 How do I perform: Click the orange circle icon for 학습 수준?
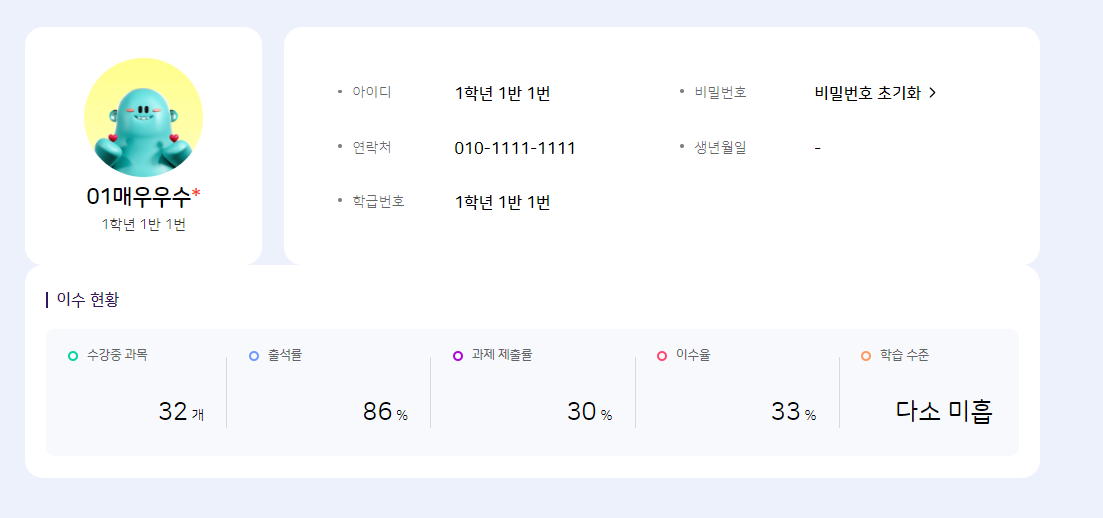(866, 356)
